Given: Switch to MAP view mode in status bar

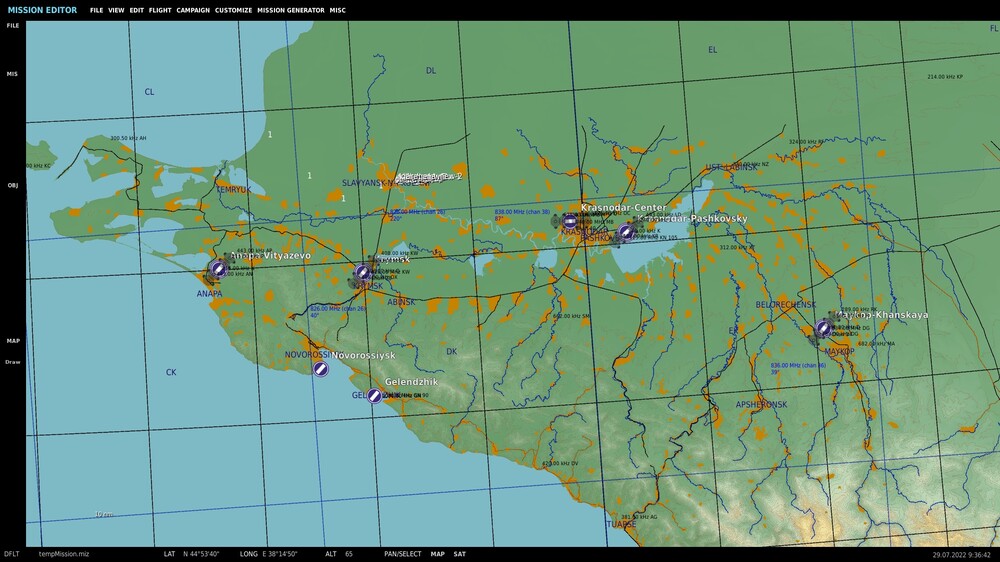Looking at the screenshot, I should pyautogui.click(x=438, y=554).
